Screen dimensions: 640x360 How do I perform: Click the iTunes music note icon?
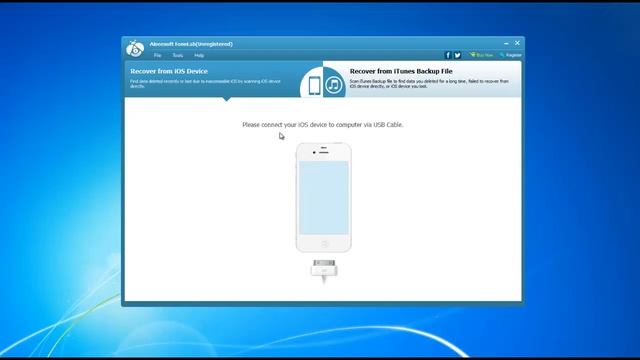(x=334, y=85)
